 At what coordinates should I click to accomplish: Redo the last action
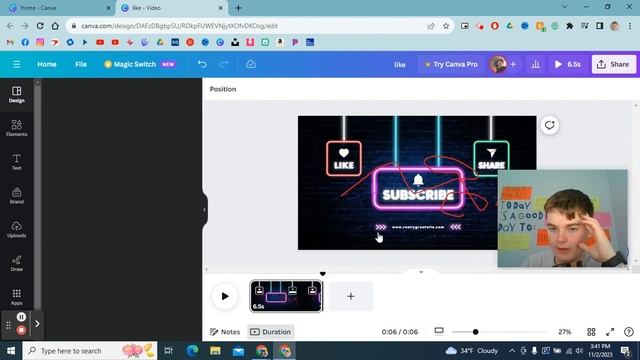click(224, 64)
